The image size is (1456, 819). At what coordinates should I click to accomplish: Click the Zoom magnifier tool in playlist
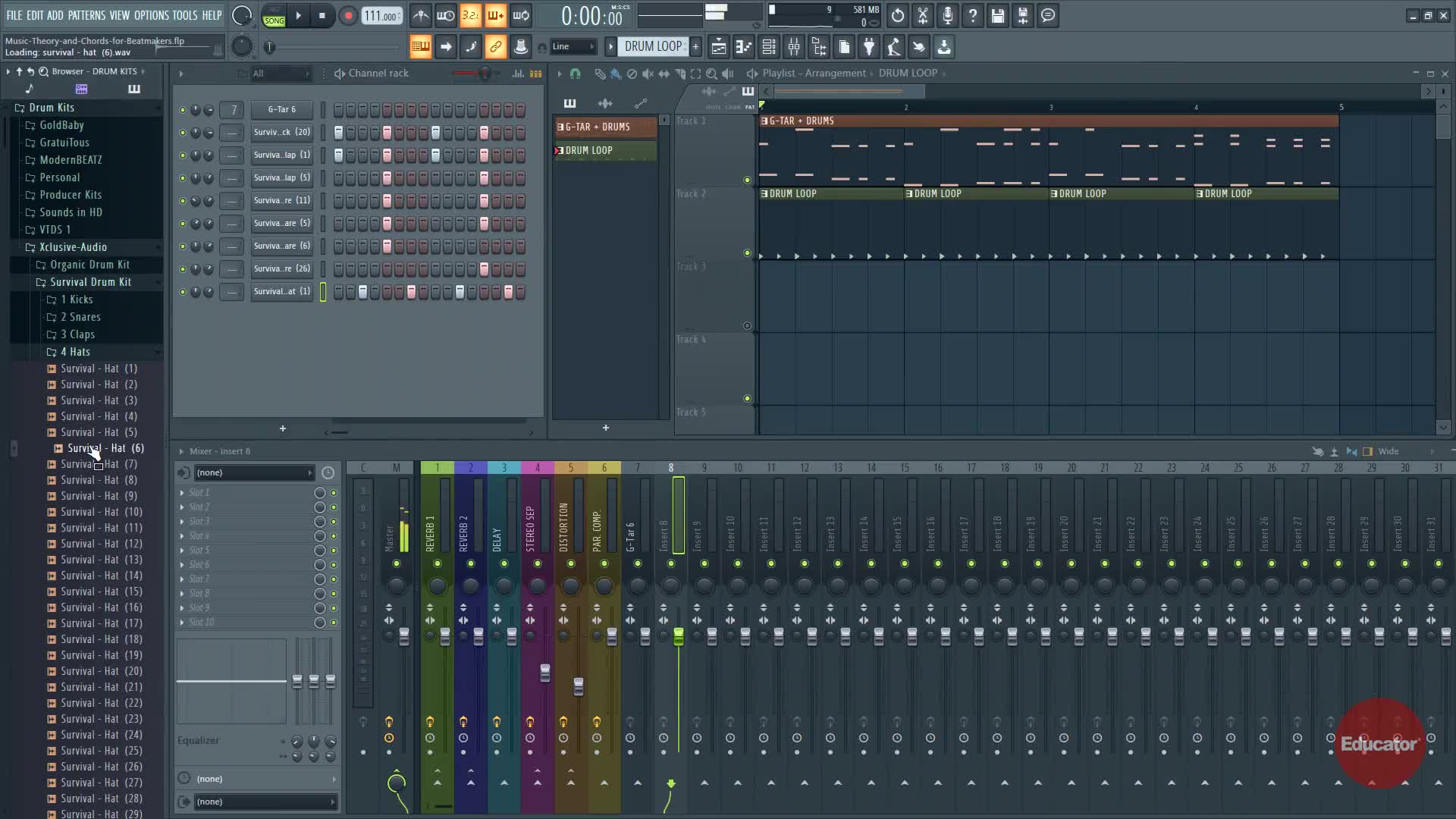(x=711, y=74)
